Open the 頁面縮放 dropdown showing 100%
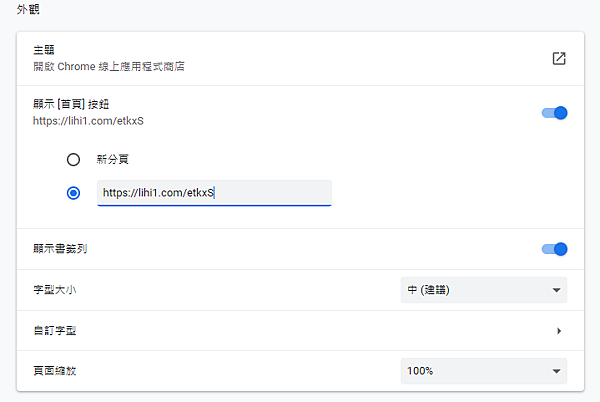 point(484,371)
